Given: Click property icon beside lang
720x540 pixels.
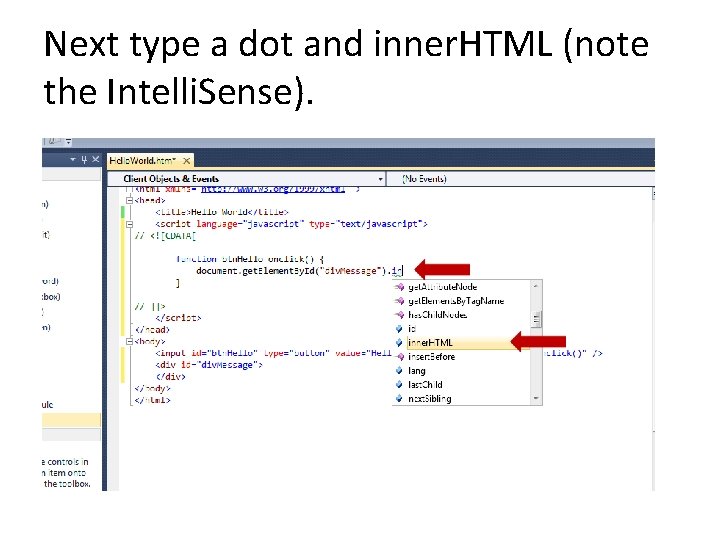Looking at the screenshot, I should (x=399, y=371).
